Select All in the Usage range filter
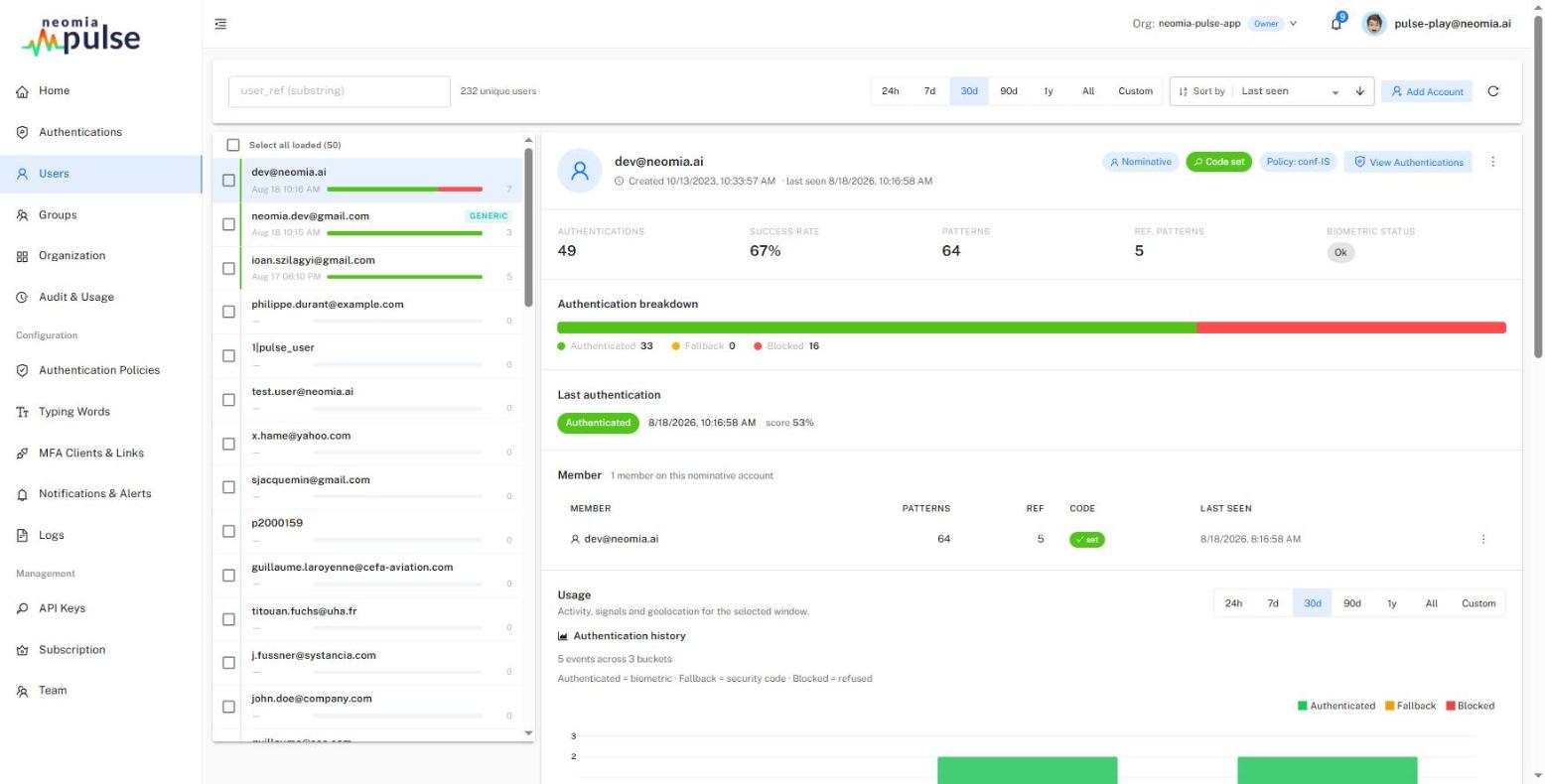Image resolution: width=1545 pixels, height=784 pixels. point(1432,603)
